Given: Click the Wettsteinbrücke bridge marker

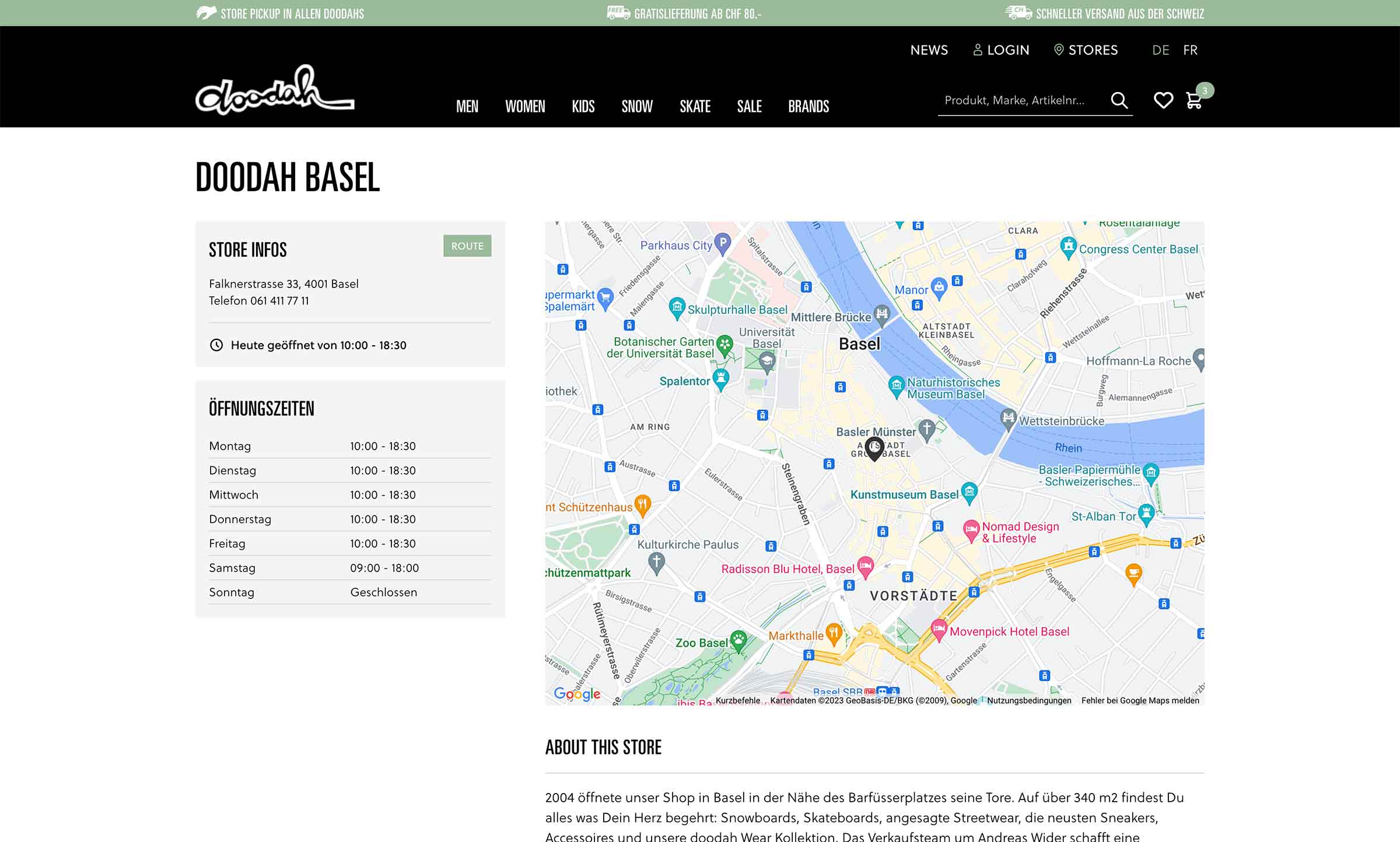Looking at the screenshot, I should [x=1008, y=419].
